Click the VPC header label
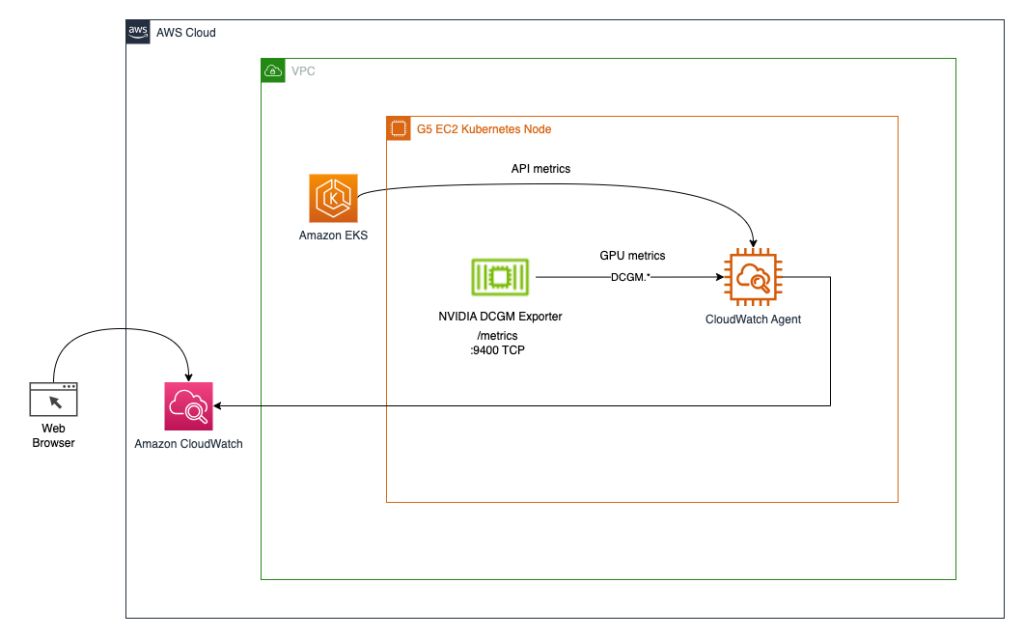1024x638 pixels. (x=304, y=71)
